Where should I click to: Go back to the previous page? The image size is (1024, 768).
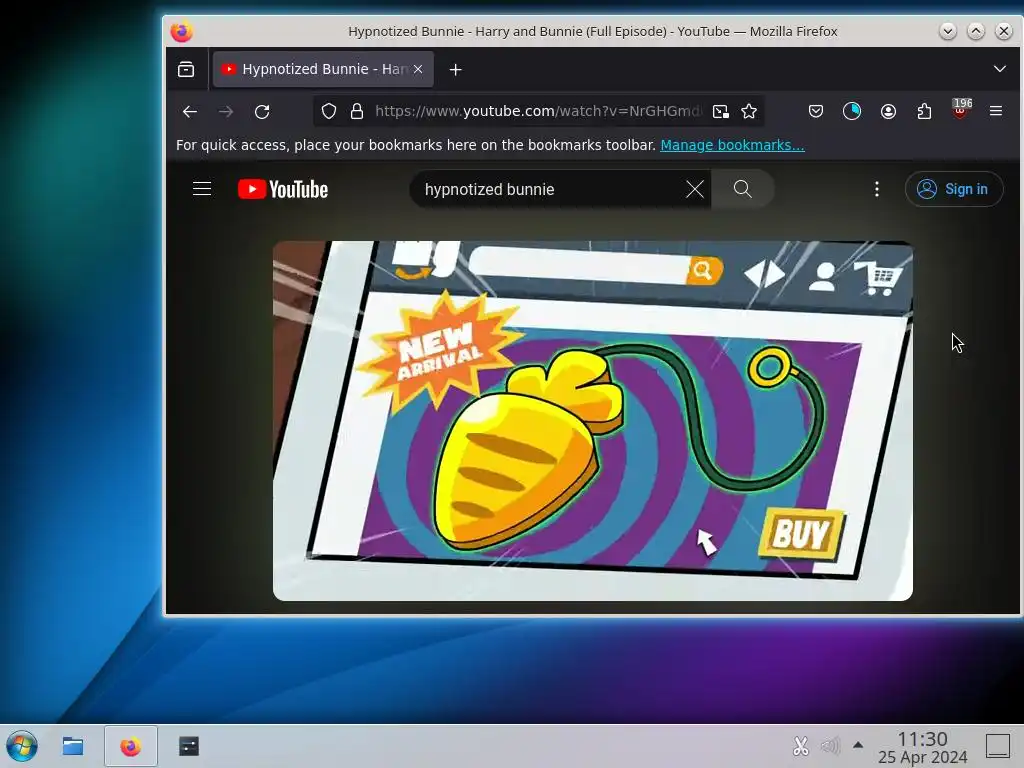click(x=189, y=112)
